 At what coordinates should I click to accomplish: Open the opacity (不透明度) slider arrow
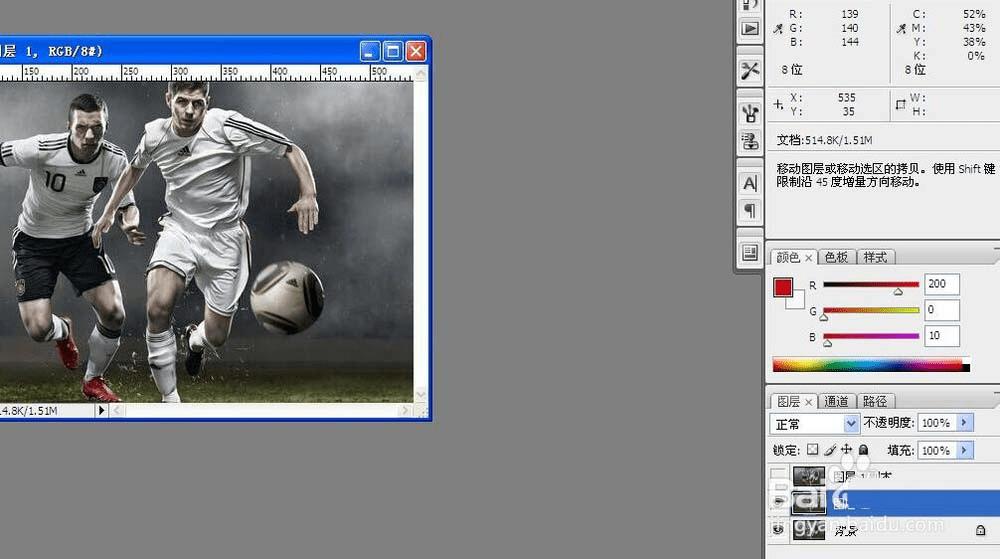965,422
